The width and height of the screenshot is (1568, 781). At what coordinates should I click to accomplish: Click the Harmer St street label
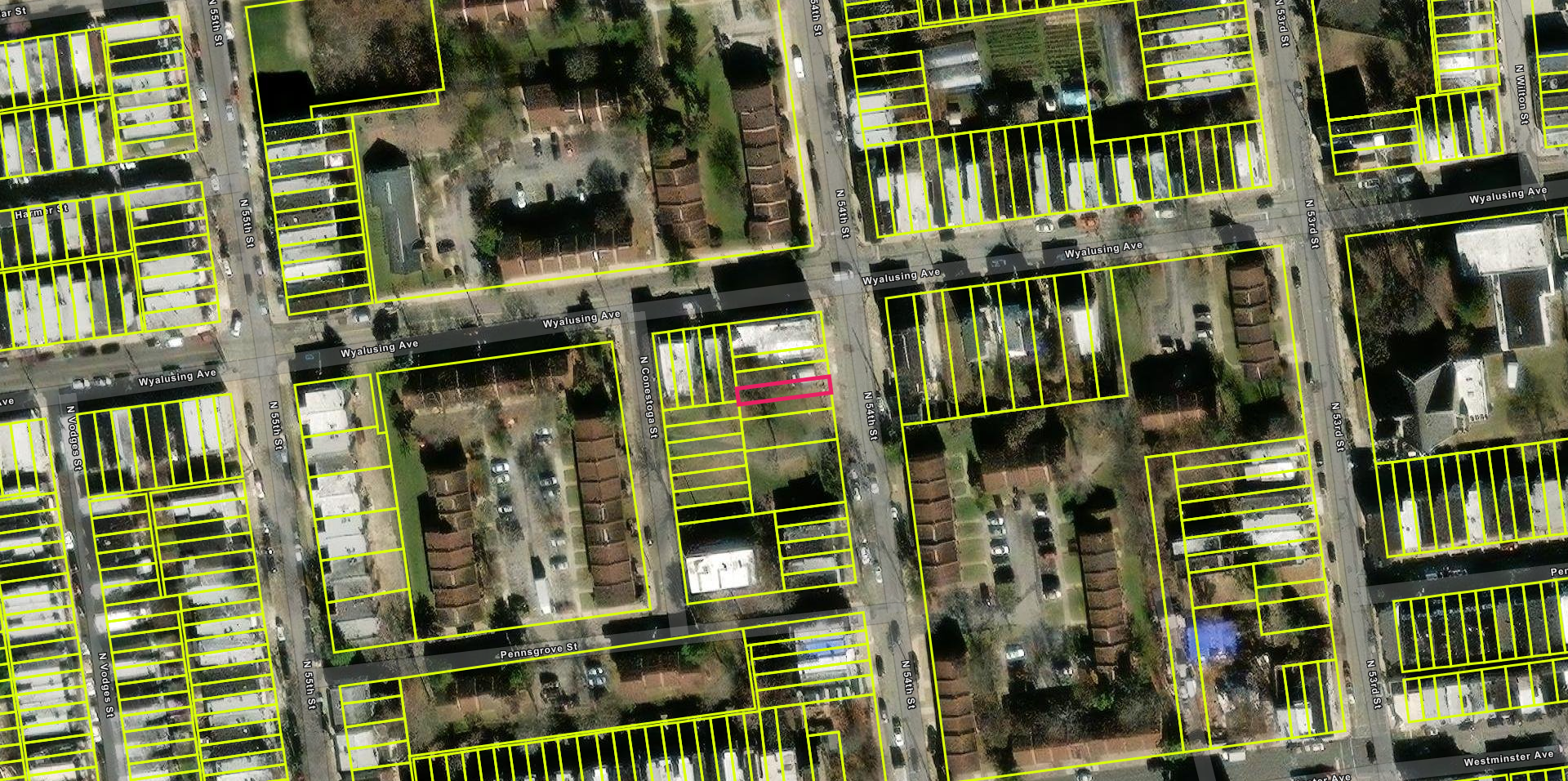click(41, 212)
